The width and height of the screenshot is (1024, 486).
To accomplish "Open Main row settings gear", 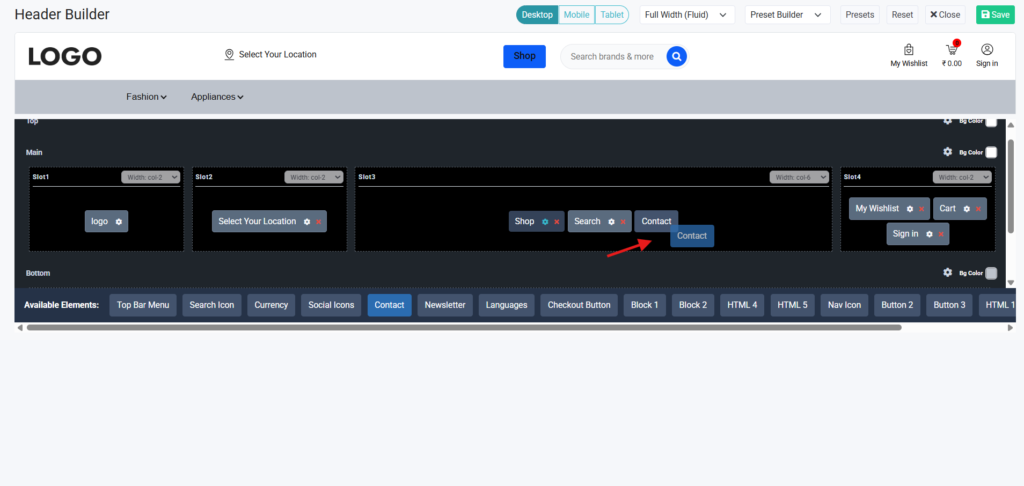I will coord(948,152).
